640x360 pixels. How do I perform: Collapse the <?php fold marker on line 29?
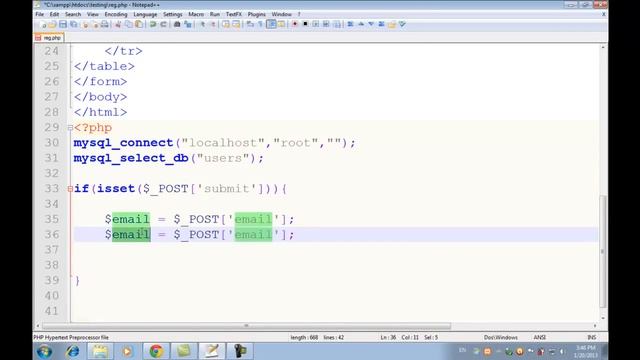[70, 128]
